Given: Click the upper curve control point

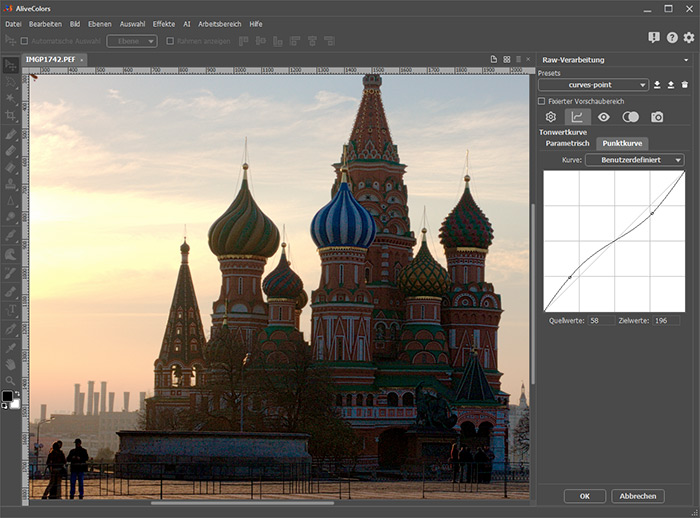Looking at the screenshot, I should click(x=652, y=213).
